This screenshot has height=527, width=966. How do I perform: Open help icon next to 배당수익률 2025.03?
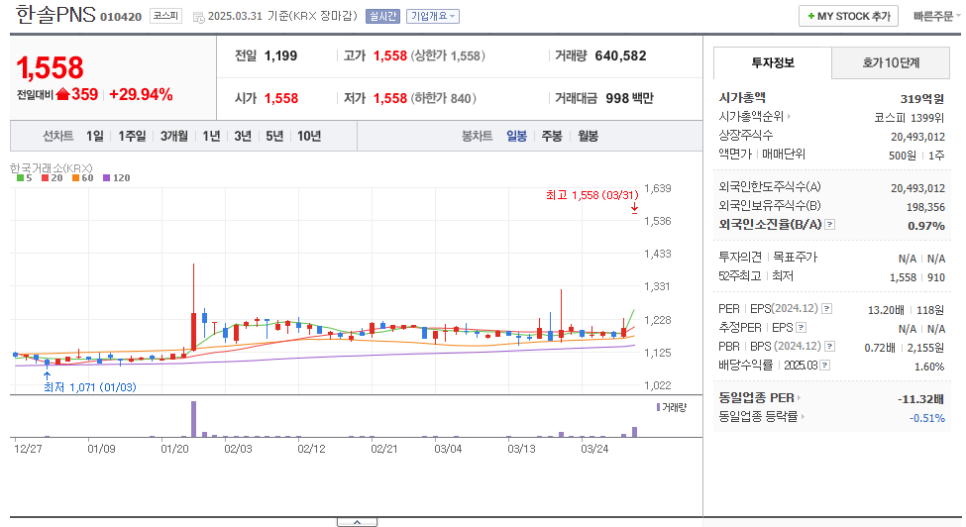pos(825,366)
